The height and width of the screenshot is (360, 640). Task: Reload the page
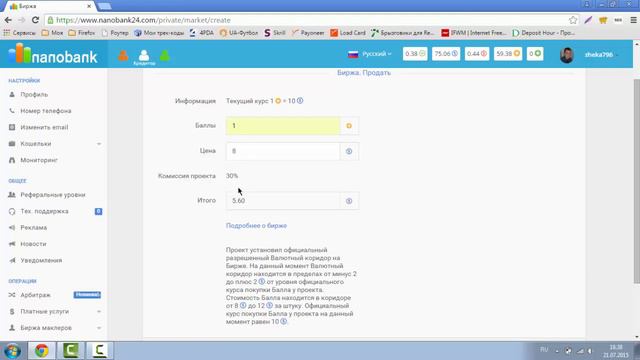[35, 20]
